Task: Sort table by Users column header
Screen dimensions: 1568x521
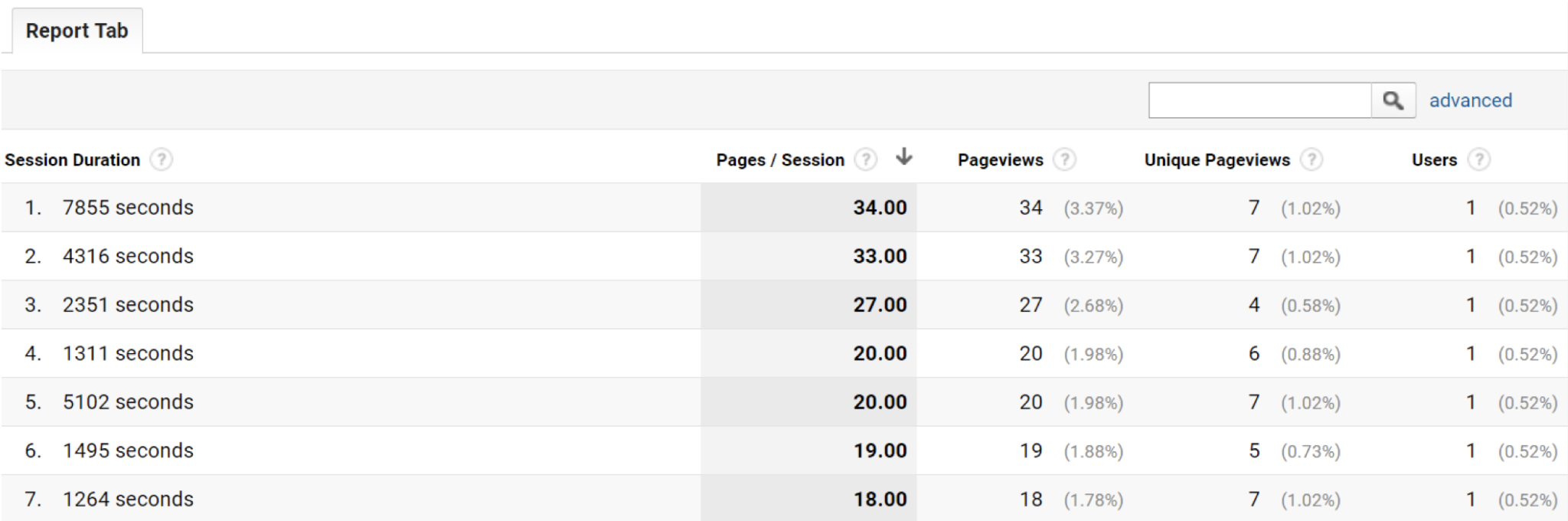Action: (x=1434, y=160)
